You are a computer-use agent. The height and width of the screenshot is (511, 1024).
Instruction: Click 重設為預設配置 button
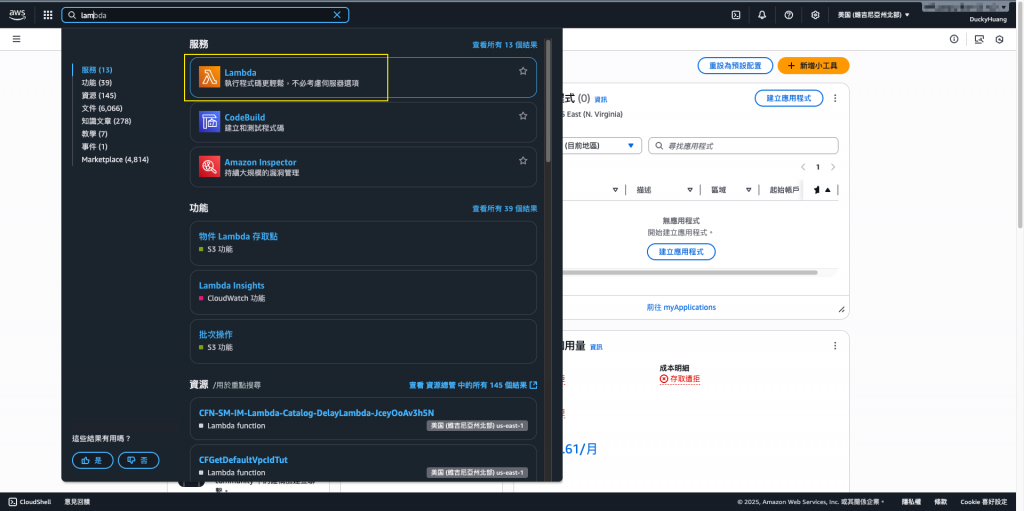[735, 66]
